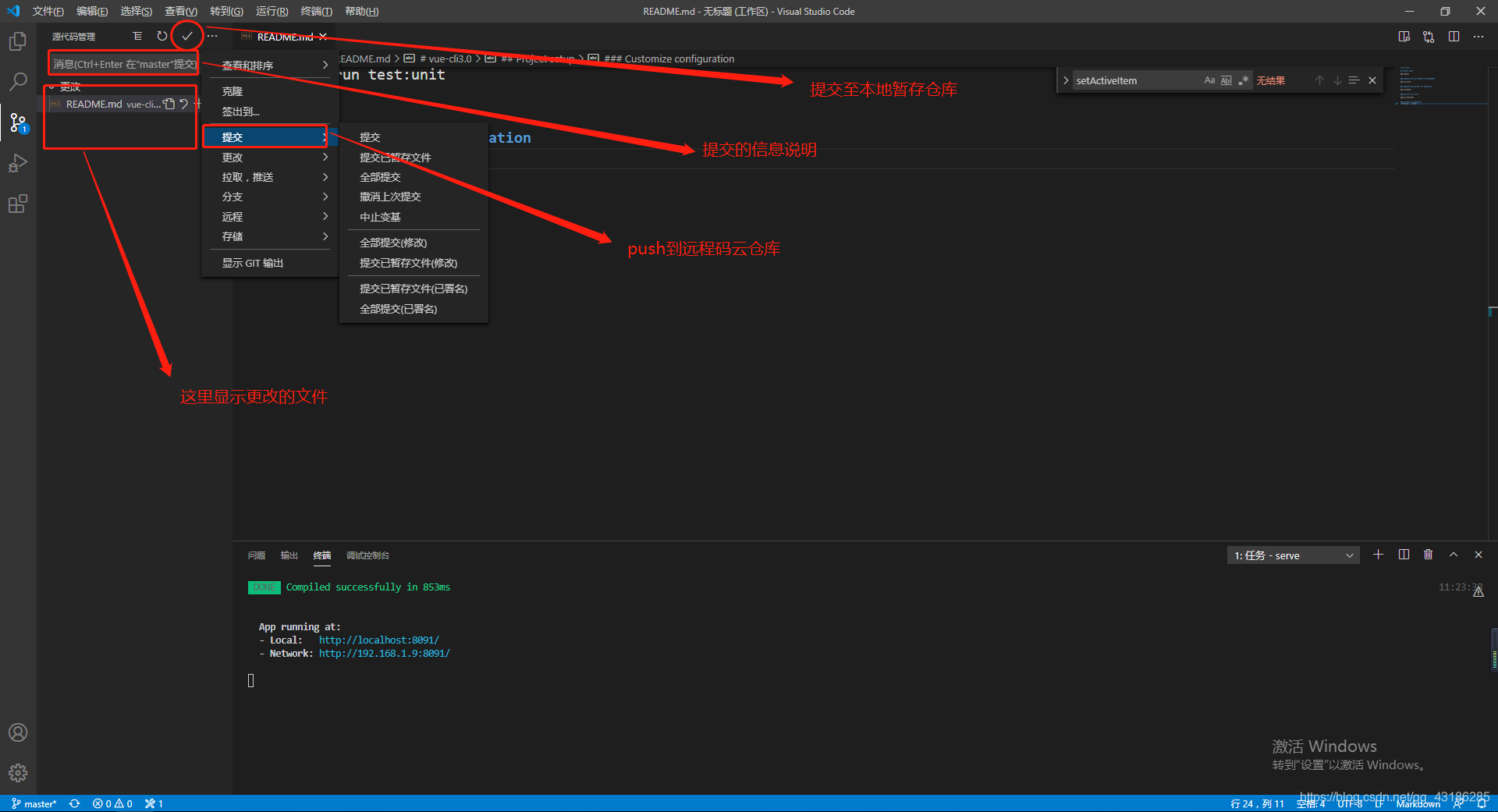Image resolution: width=1498 pixels, height=812 pixels.
Task: Open notifications bell in status bar
Action: pos(1482,803)
